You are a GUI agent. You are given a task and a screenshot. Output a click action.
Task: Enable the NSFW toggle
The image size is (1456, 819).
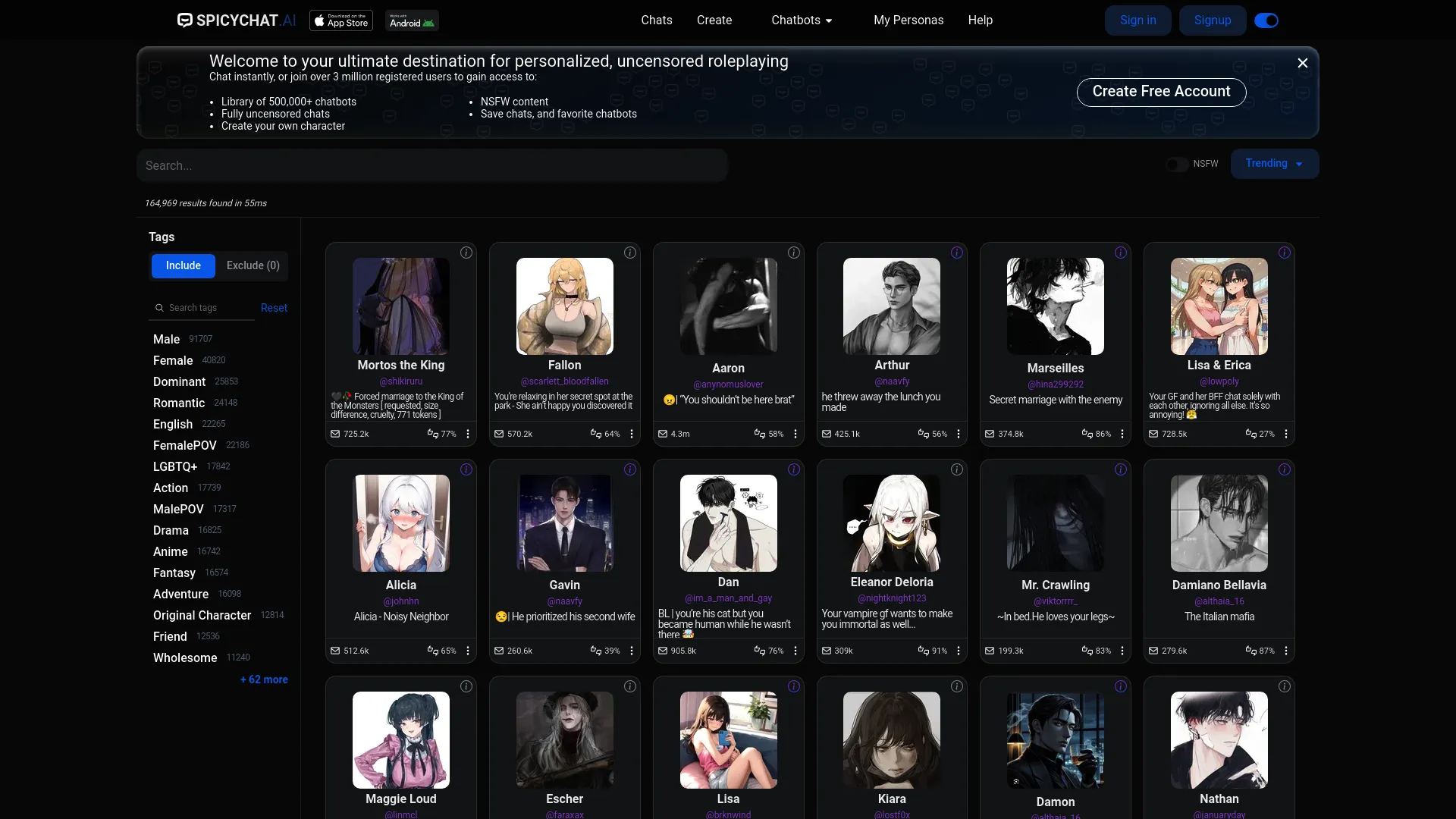coord(1176,165)
